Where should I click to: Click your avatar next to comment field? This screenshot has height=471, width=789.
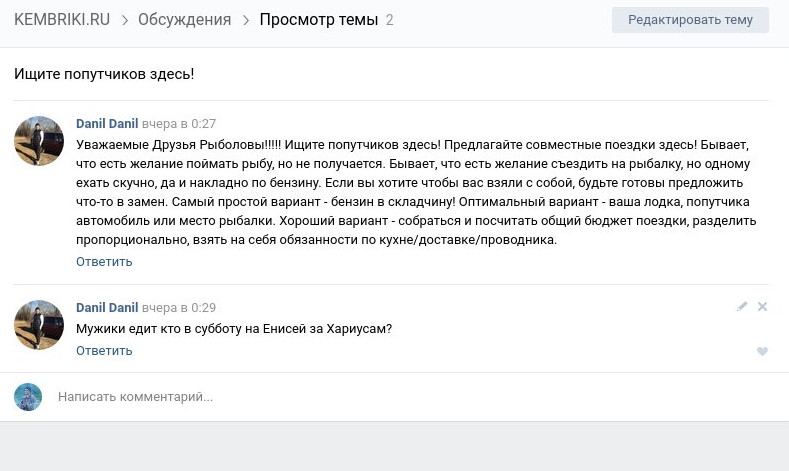point(28,397)
